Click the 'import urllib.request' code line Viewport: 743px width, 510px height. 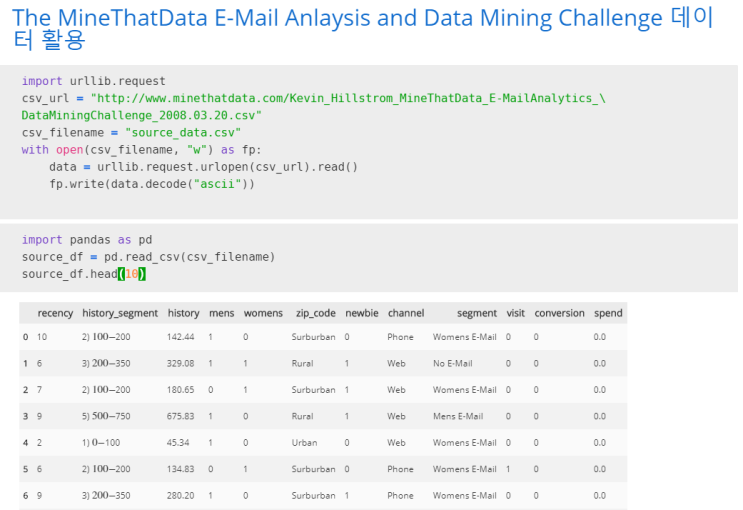[x=93, y=81]
